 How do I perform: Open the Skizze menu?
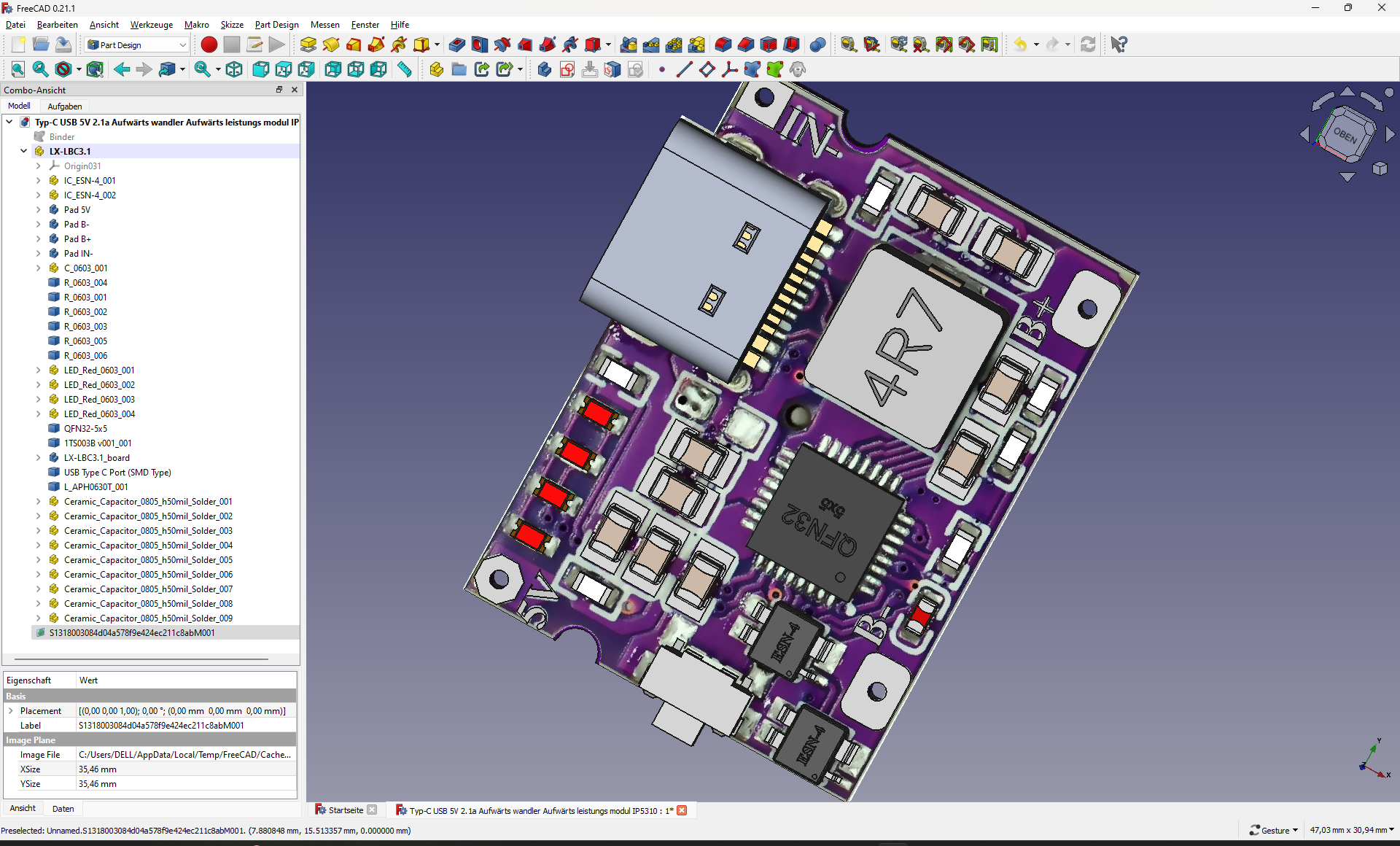tap(232, 24)
